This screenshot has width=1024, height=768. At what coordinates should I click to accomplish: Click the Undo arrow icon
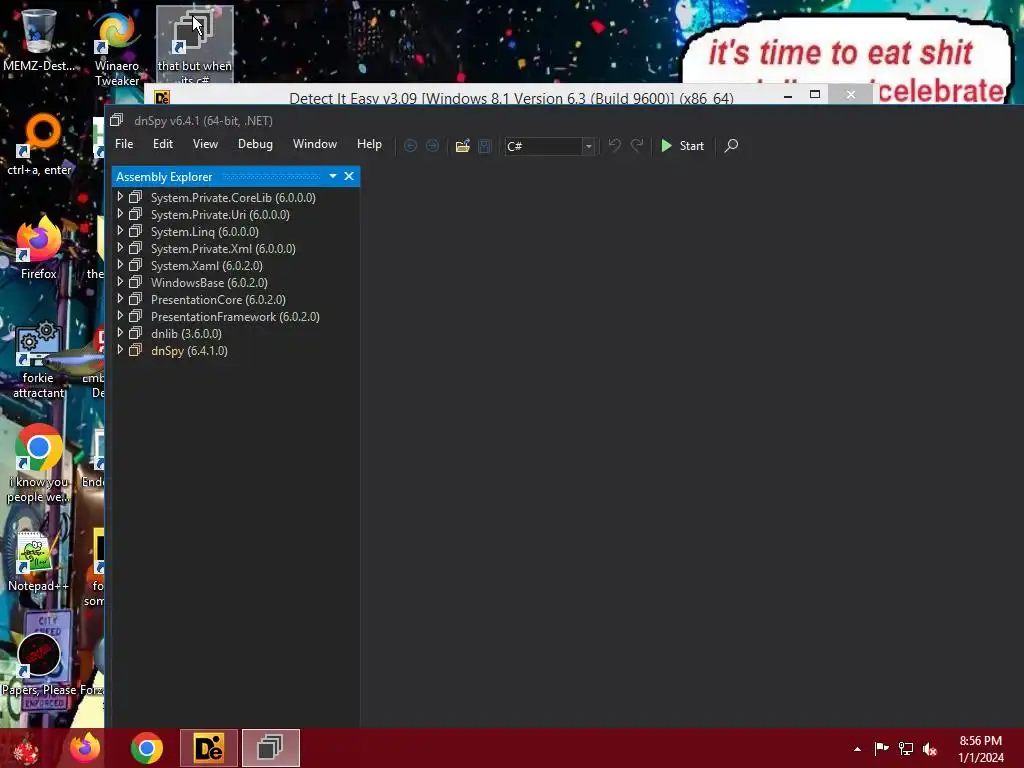pos(615,145)
